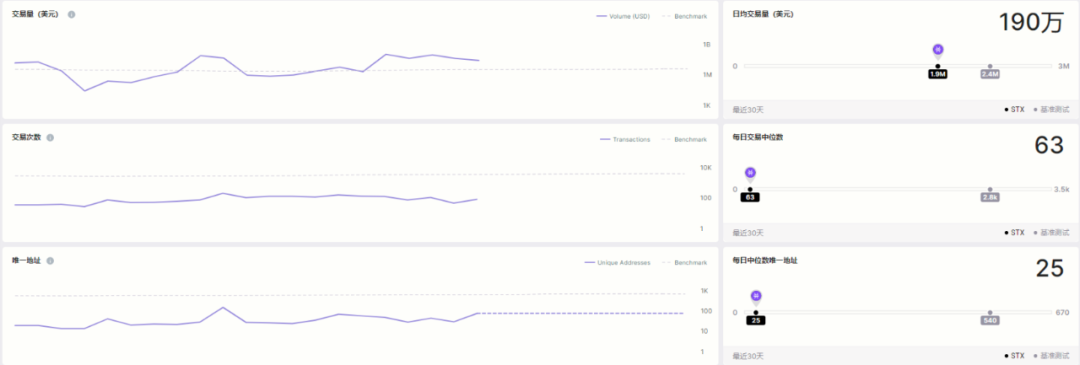Click 最近30天 label in 每日交易中位数 card
The height and width of the screenshot is (365, 1080).
tap(748, 233)
